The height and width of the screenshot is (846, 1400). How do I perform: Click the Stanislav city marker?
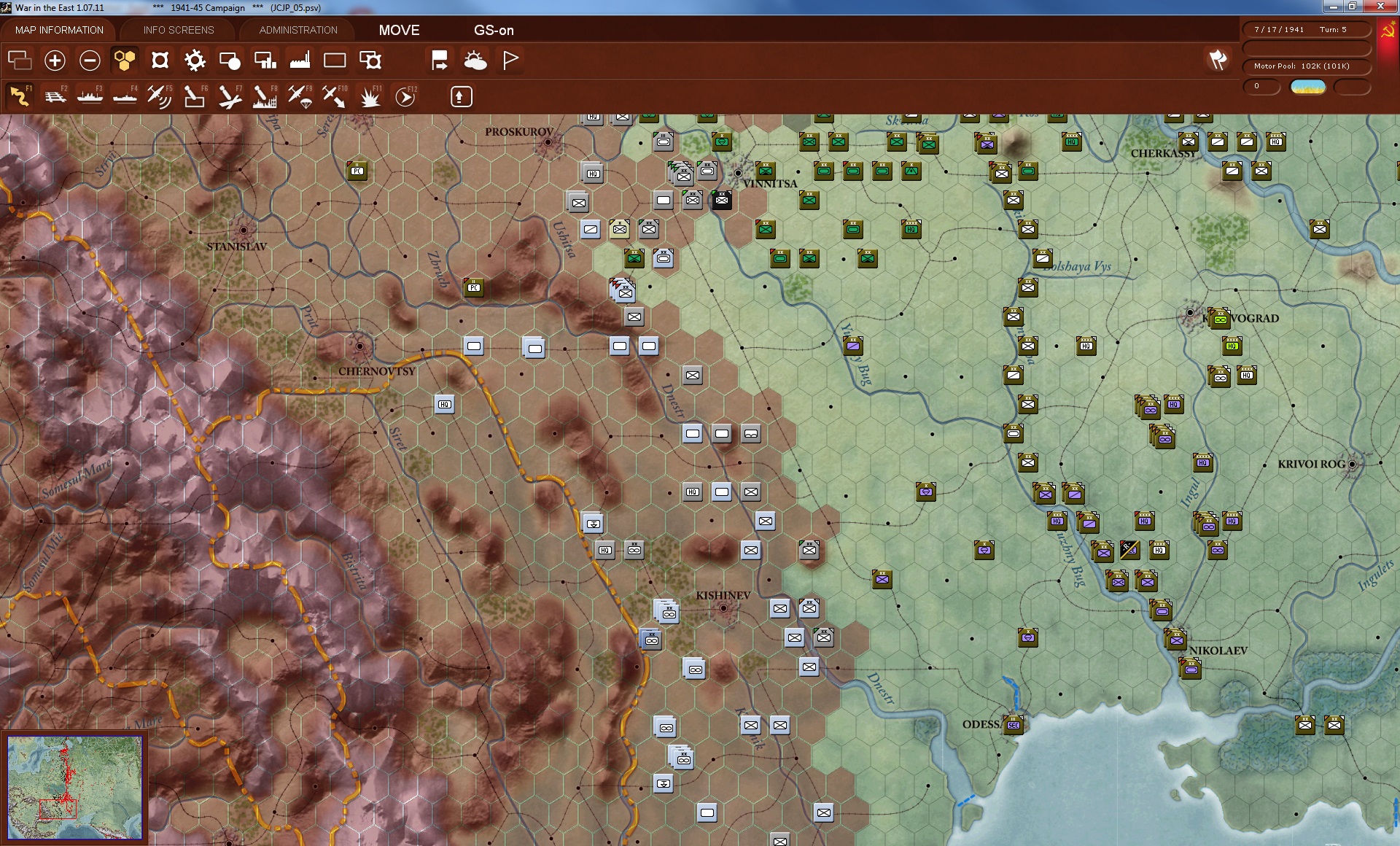(x=244, y=230)
